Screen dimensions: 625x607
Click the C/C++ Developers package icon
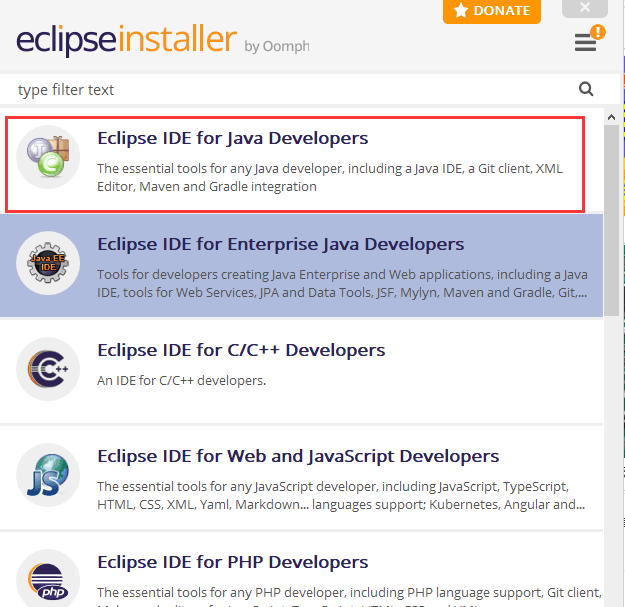[x=48, y=370]
